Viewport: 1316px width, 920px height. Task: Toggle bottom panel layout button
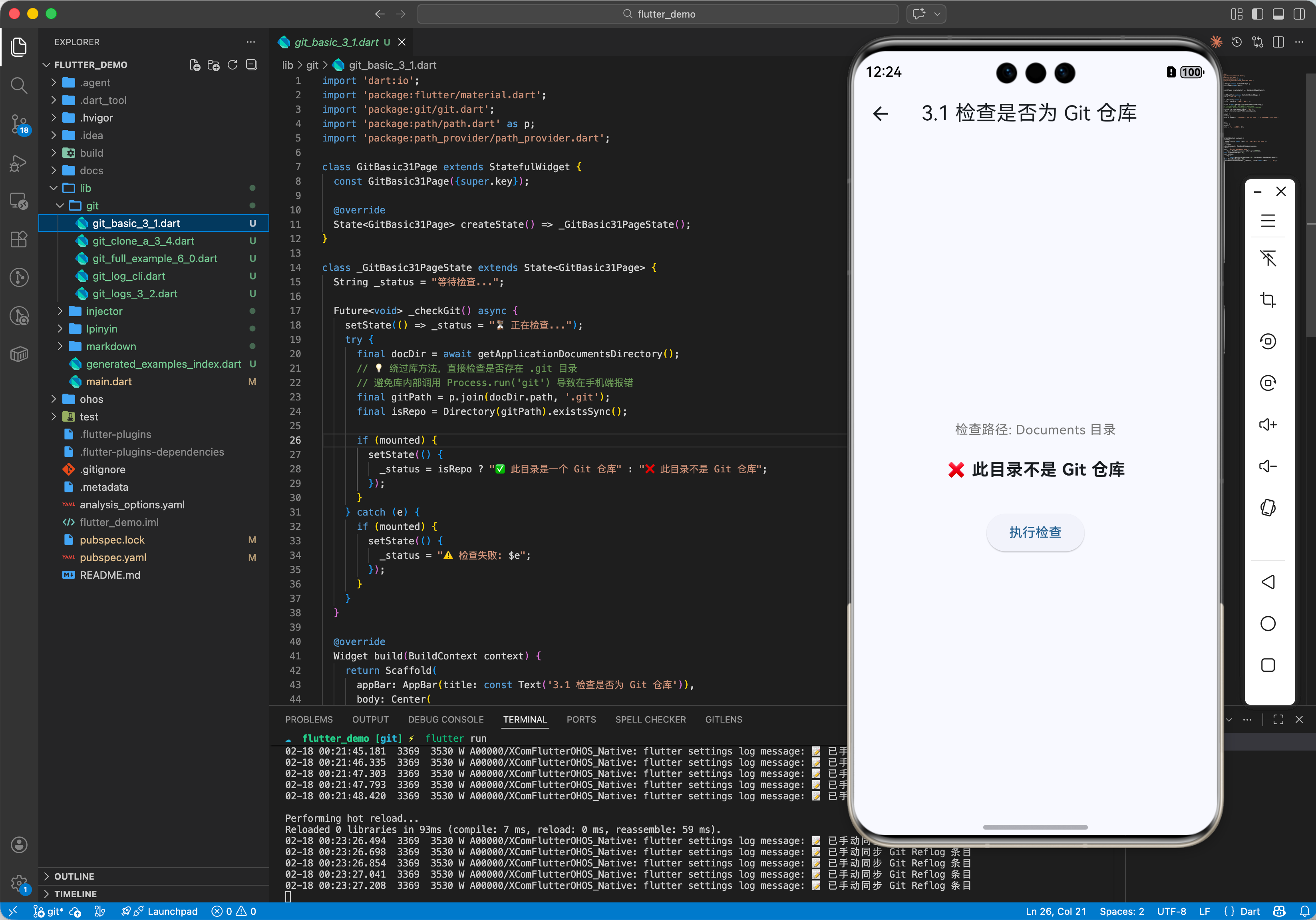point(1278,14)
